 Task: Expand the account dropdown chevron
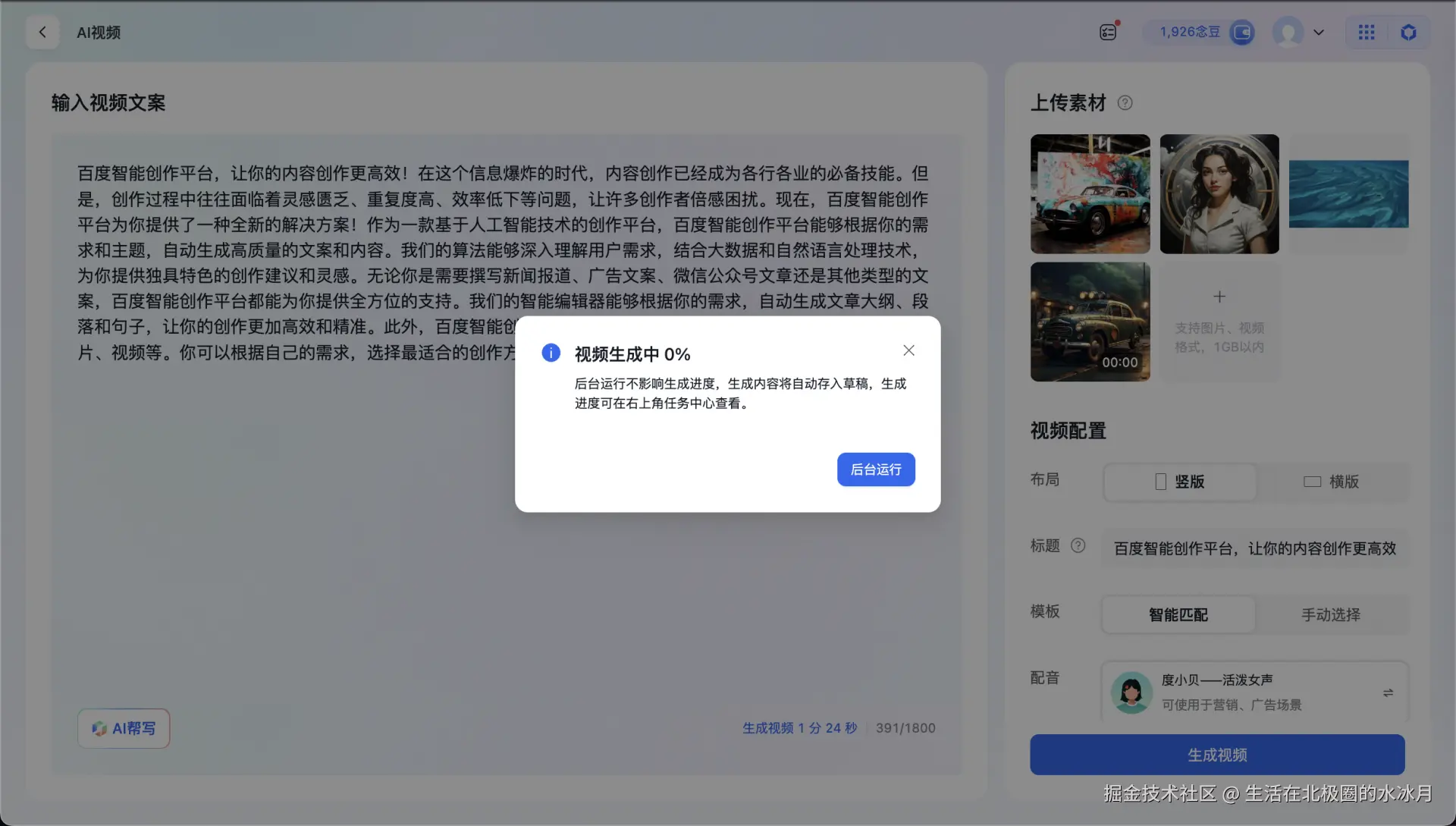(x=1319, y=33)
